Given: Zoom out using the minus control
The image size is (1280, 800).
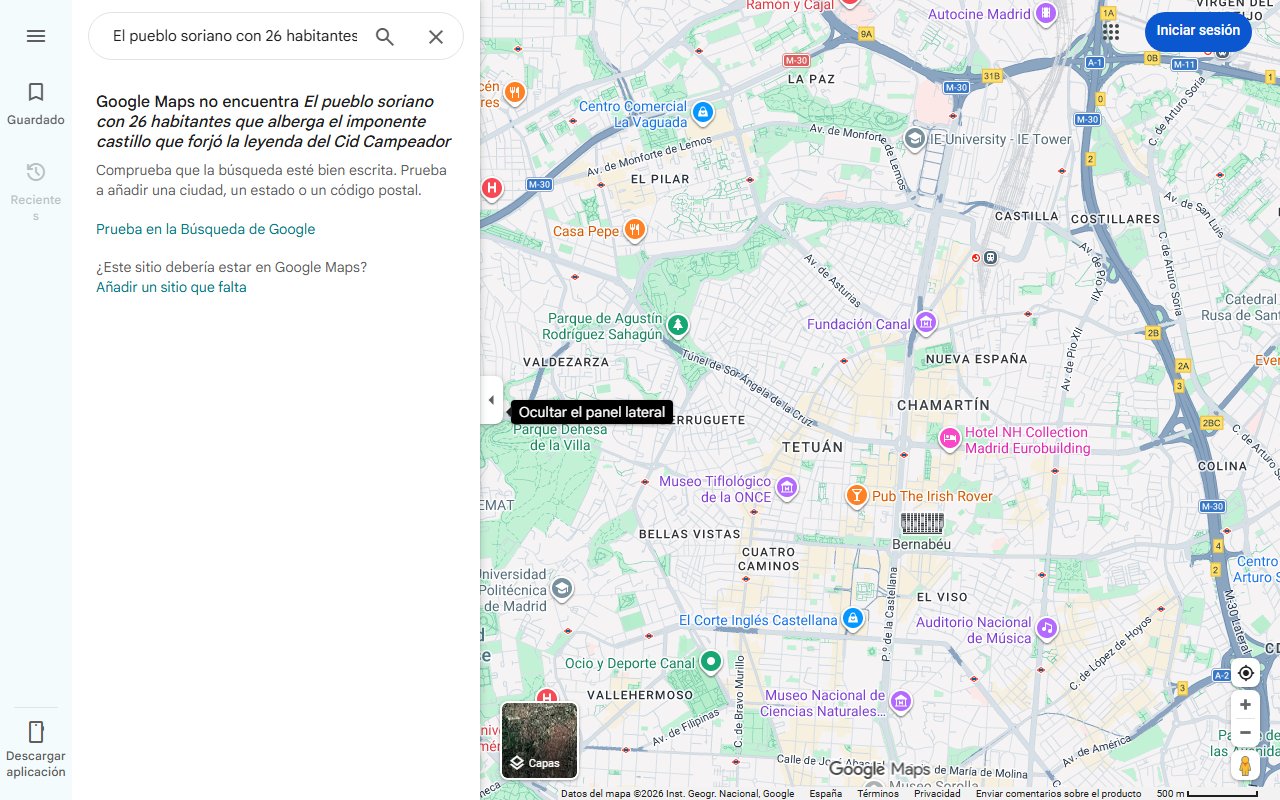Looking at the screenshot, I should (x=1245, y=732).
